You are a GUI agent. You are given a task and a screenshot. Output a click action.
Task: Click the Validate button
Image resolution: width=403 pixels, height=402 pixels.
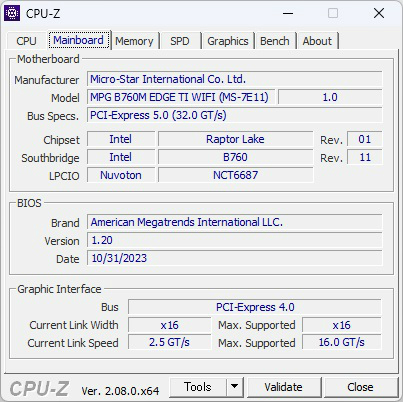284,387
